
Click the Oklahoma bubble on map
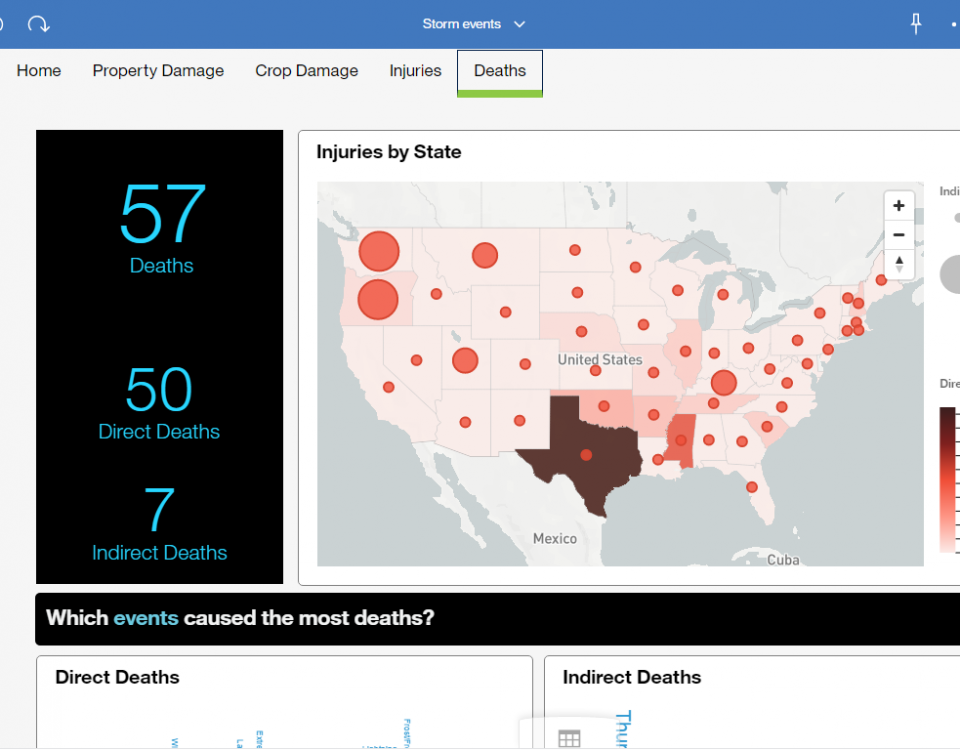pos(604,406)
